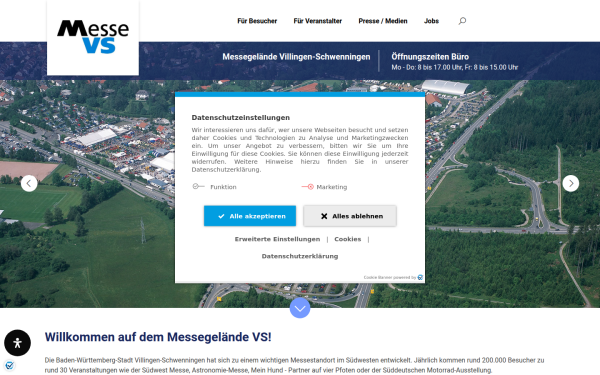Open Für Besucher menu
Viewport: 600px width, 375px height.
[257, 21]
